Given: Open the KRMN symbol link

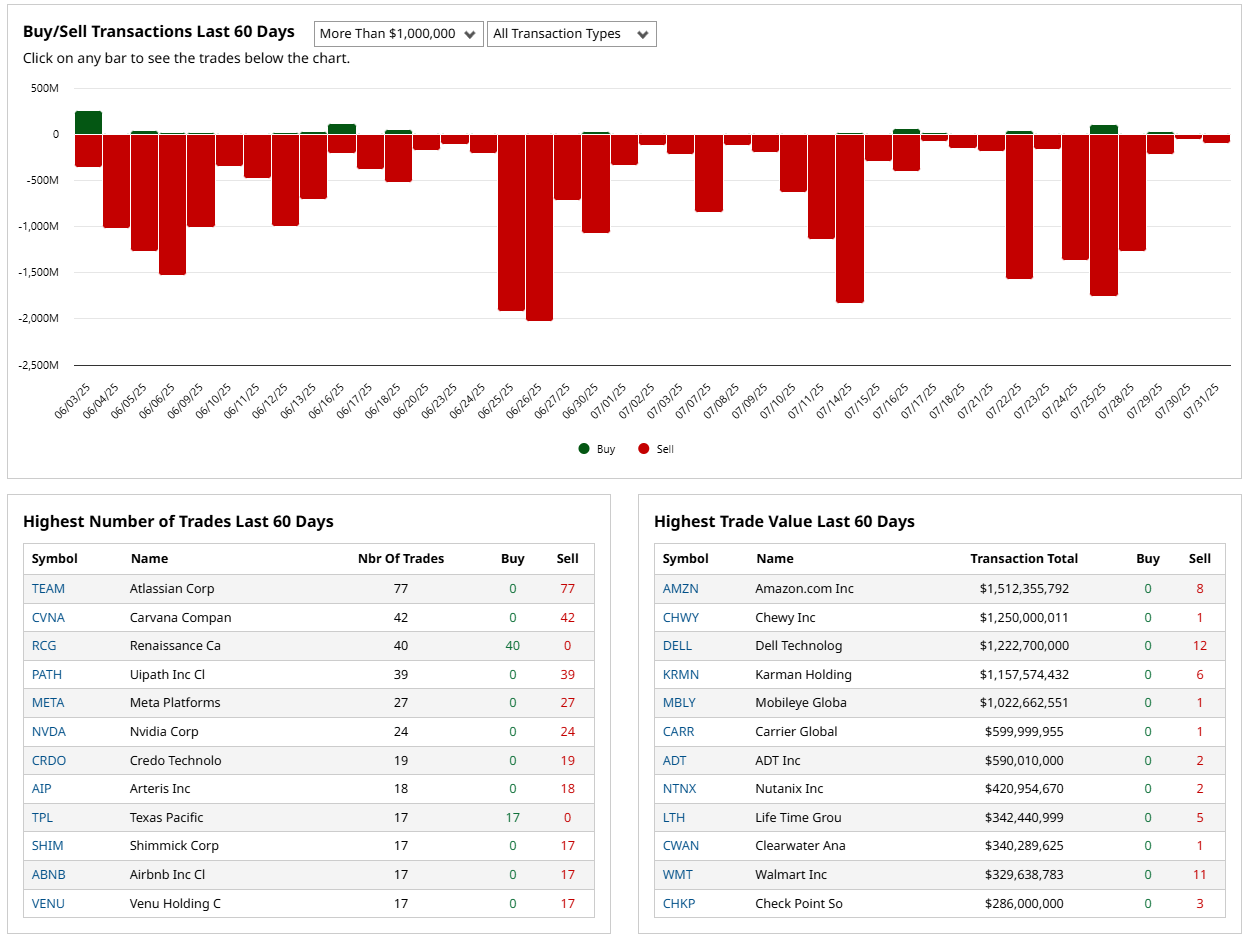Looking at the screenshot, I should coord(681,675).
